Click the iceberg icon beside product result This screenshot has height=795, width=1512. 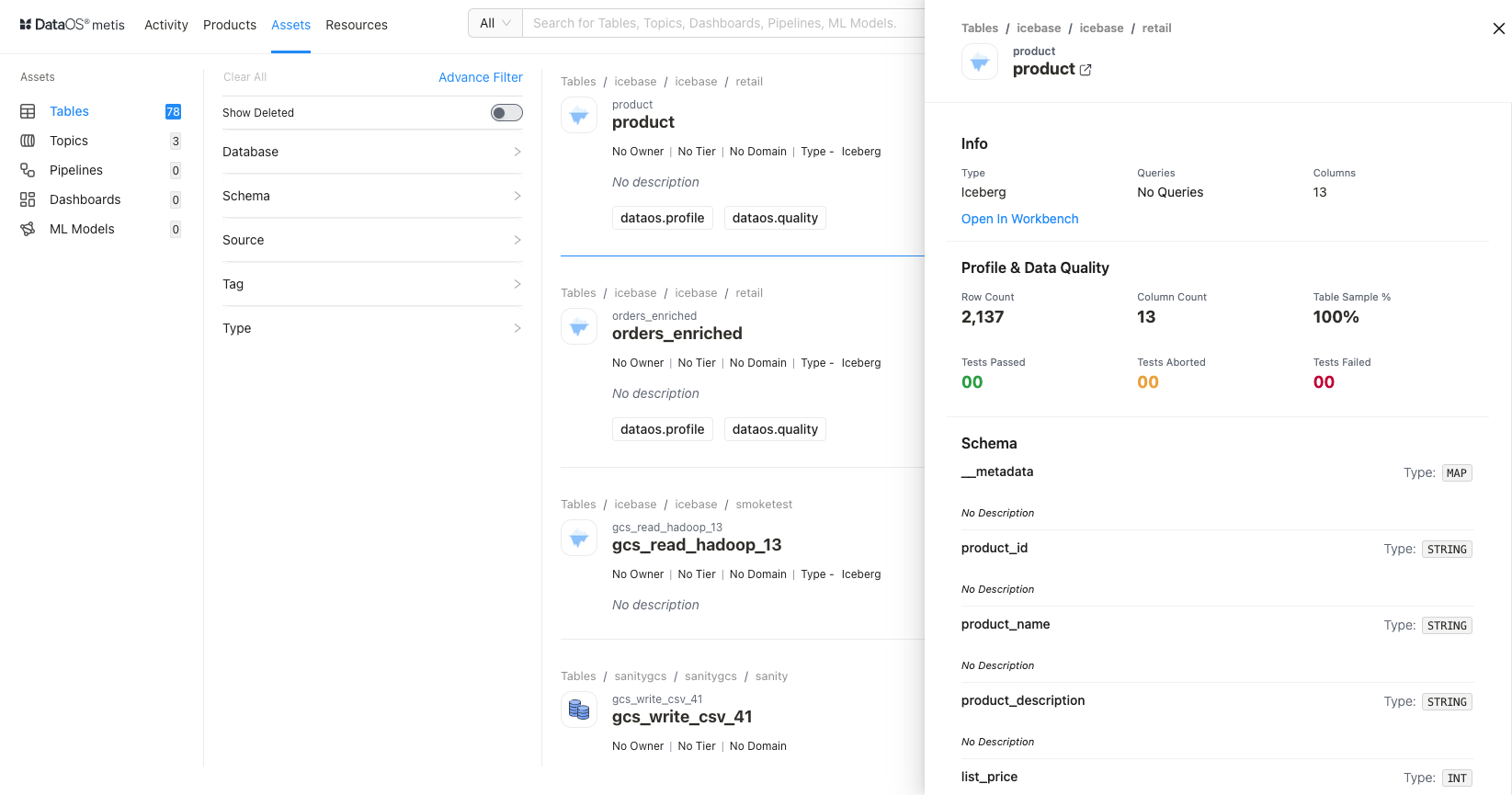point(579,116)
